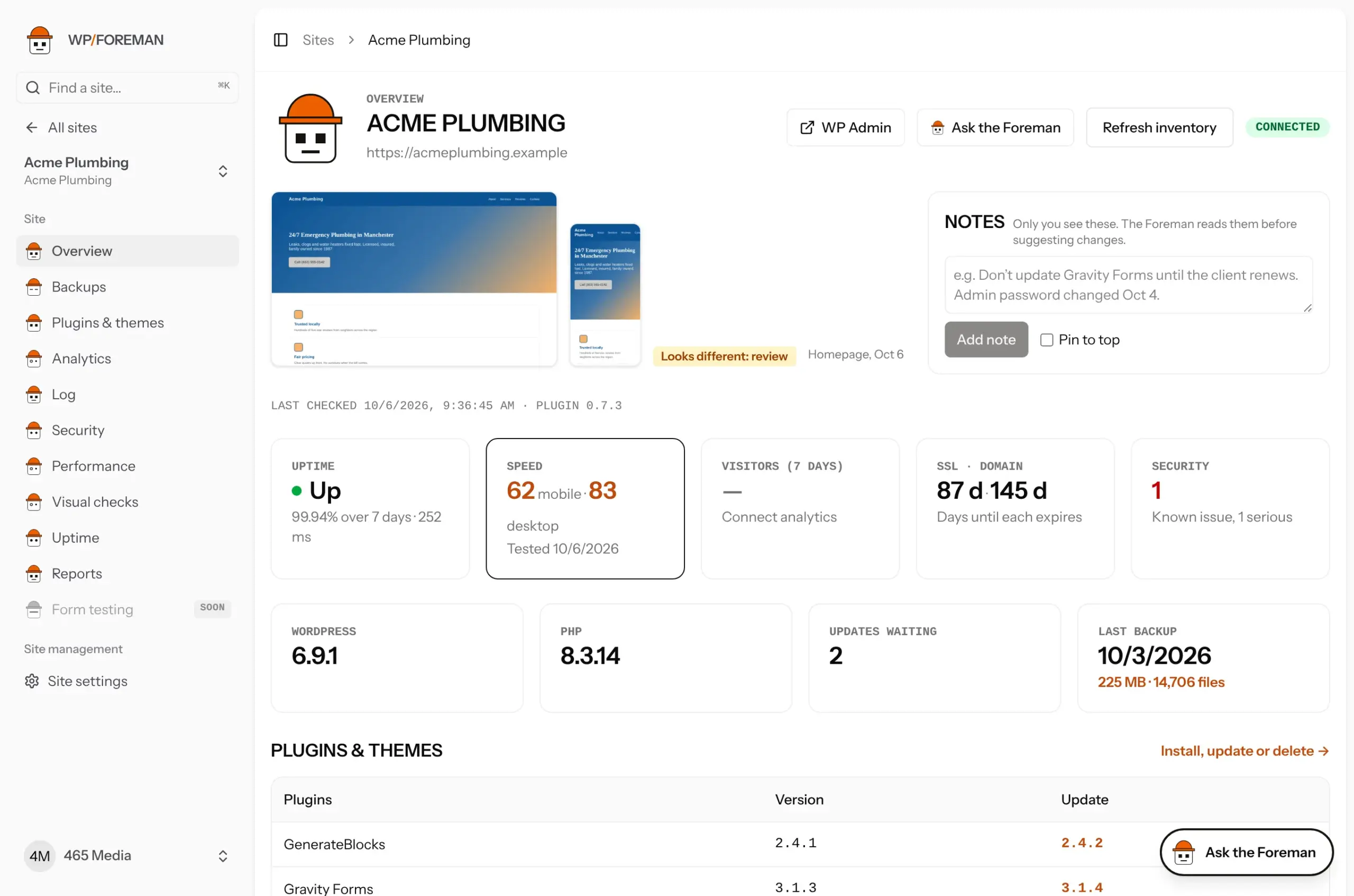Viewport: 1354px width, 896px height.
Task: Go to Backups in the sidebar
Action: (x=127, y=287)
